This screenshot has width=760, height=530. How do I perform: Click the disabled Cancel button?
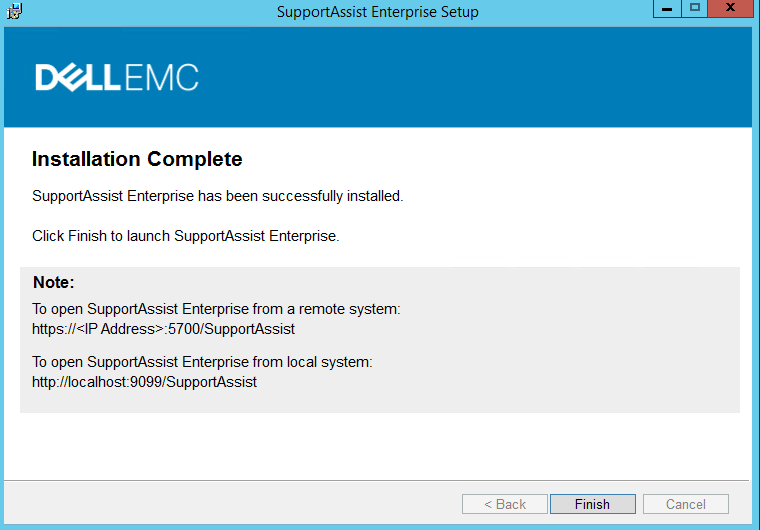point(685,504)
